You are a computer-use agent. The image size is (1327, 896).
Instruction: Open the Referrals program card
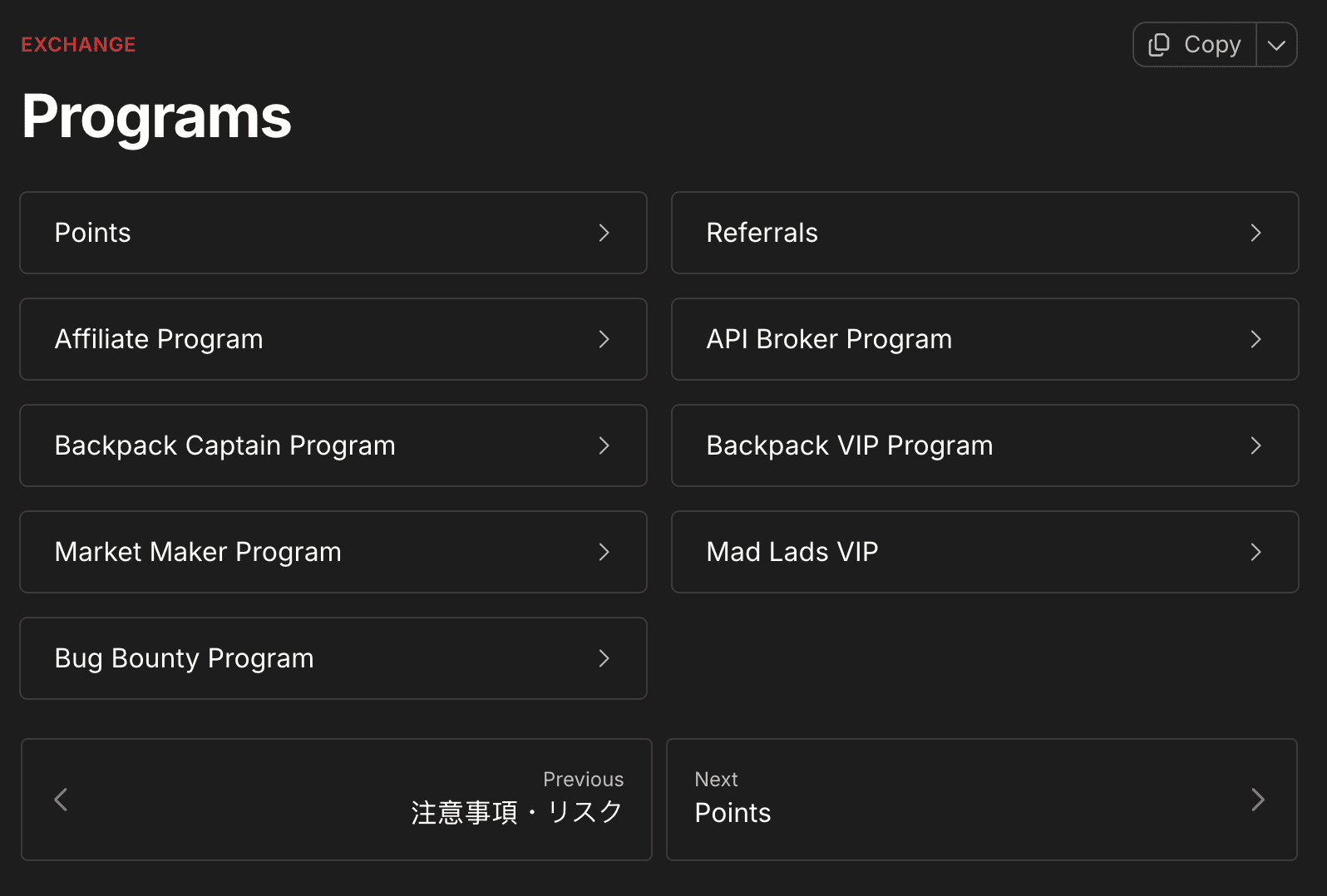984,233
